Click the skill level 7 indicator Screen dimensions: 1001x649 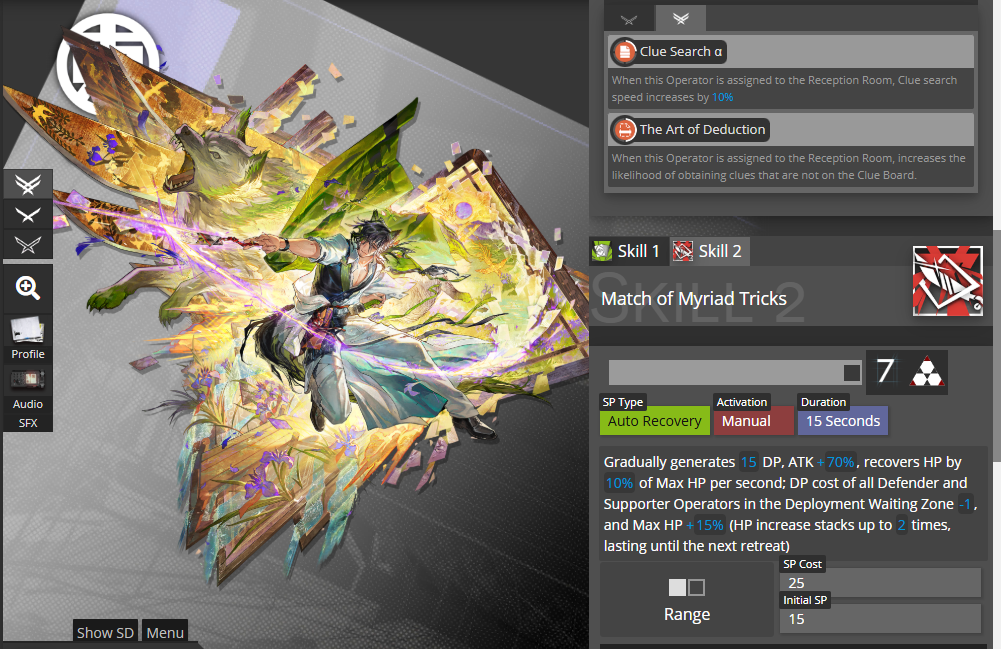tap(885, 371)
